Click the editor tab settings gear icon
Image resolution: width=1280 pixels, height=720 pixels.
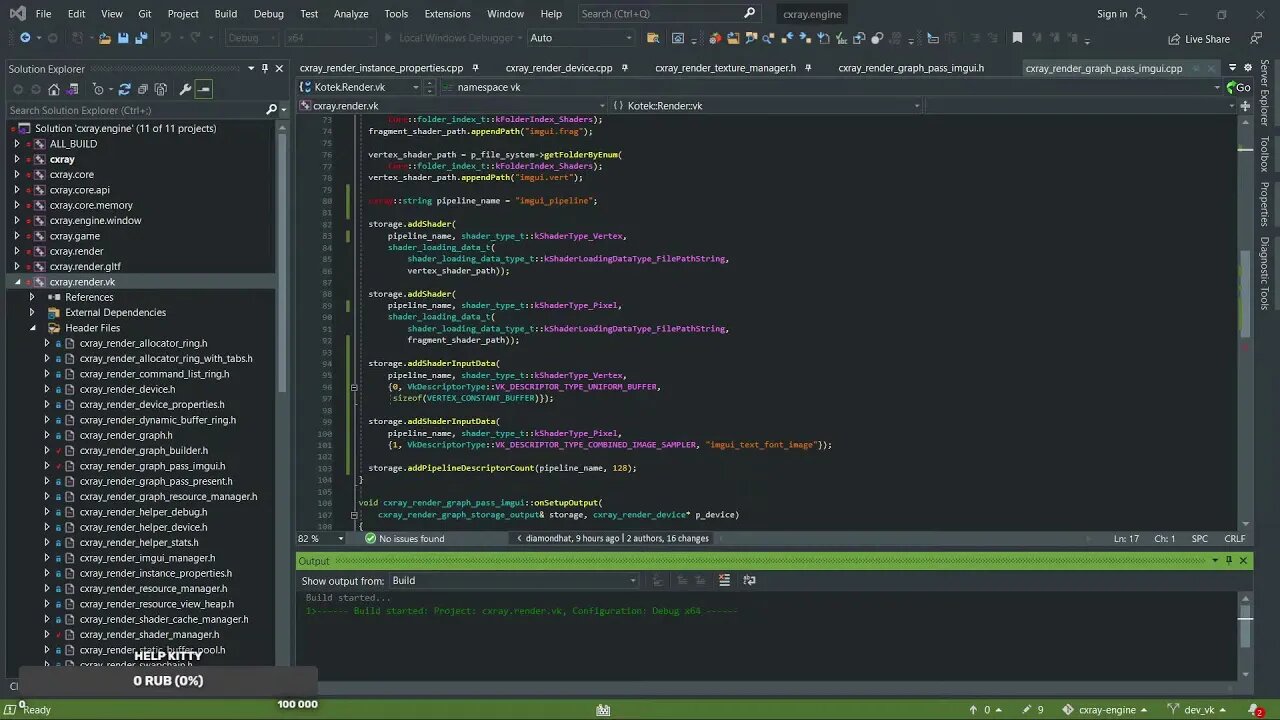coord(1248,68)
